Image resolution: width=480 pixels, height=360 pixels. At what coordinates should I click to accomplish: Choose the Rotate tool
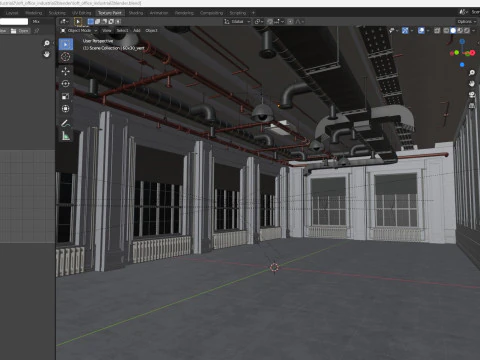pyautogui.click(x=66, y=84)
